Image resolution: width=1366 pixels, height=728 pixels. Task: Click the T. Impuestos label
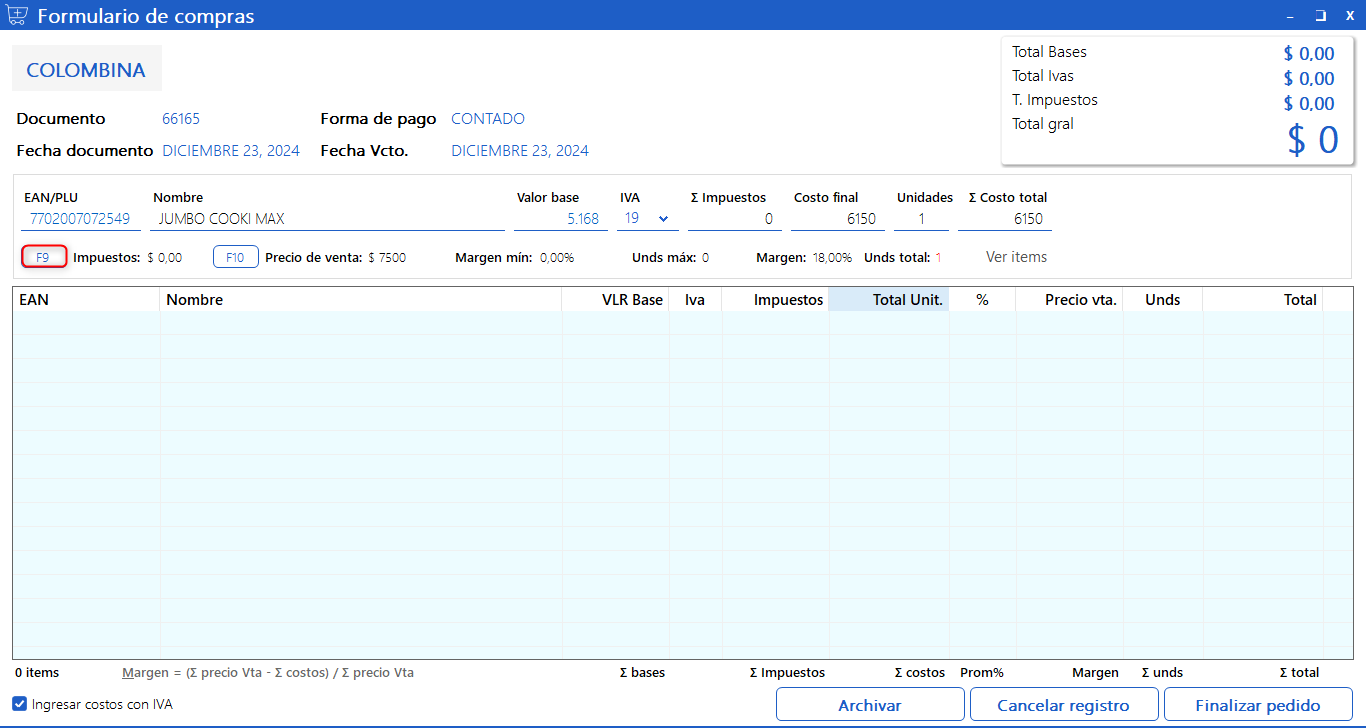(1055, 100)
